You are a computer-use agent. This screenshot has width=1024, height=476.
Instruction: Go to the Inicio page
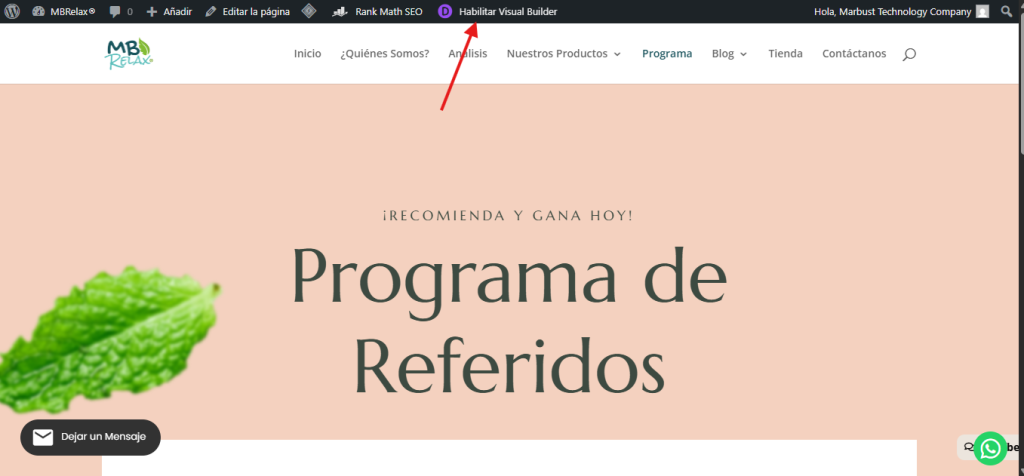point(308,54)
